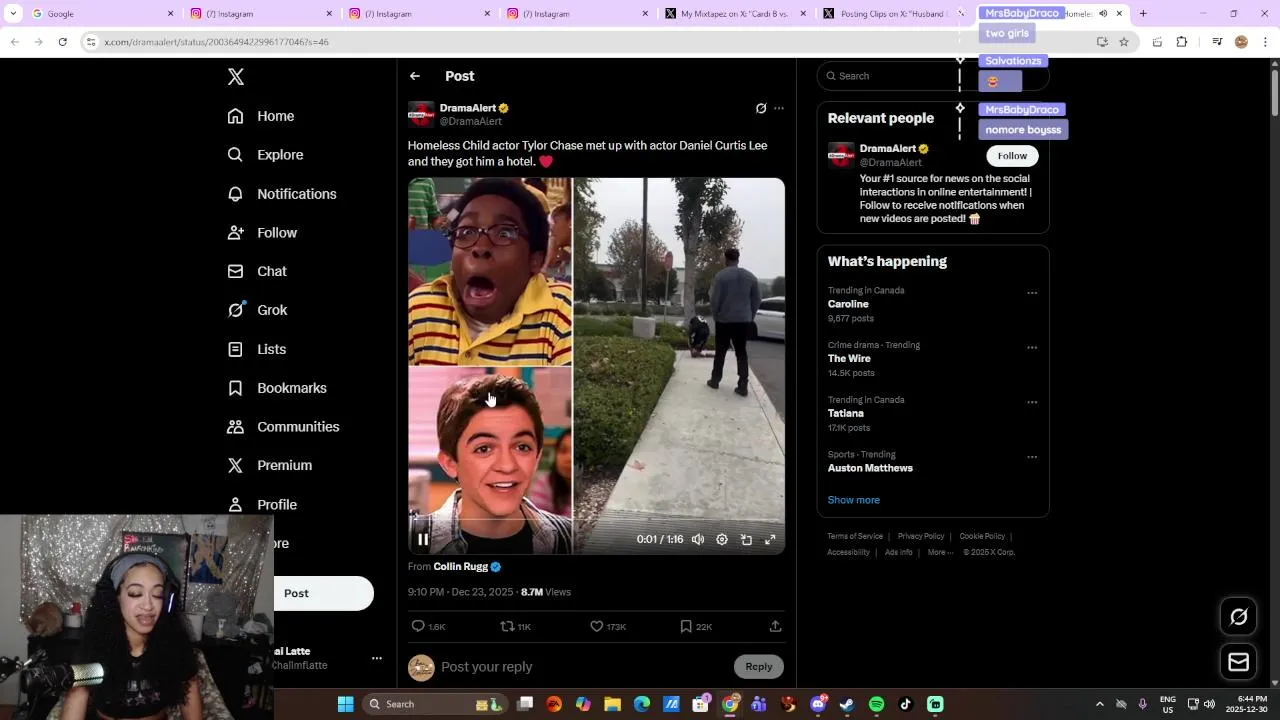Open Explore in the X sidebar
1280x720 pixels.
(x=265, y=155)
